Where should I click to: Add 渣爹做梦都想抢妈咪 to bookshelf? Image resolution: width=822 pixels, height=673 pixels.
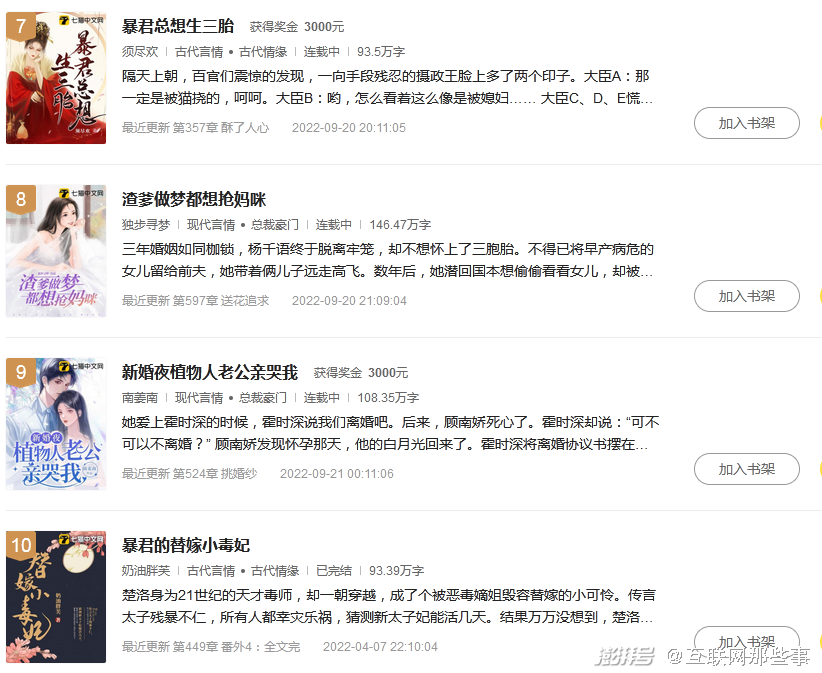(747, 296)
